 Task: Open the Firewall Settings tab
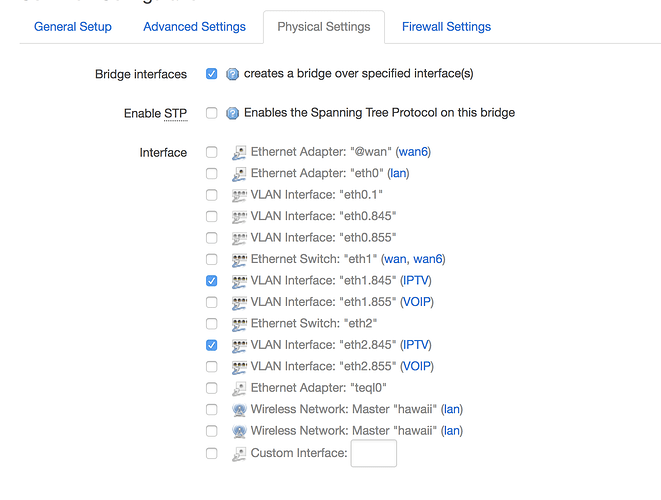pyautogui.click(x=446, y=27)
